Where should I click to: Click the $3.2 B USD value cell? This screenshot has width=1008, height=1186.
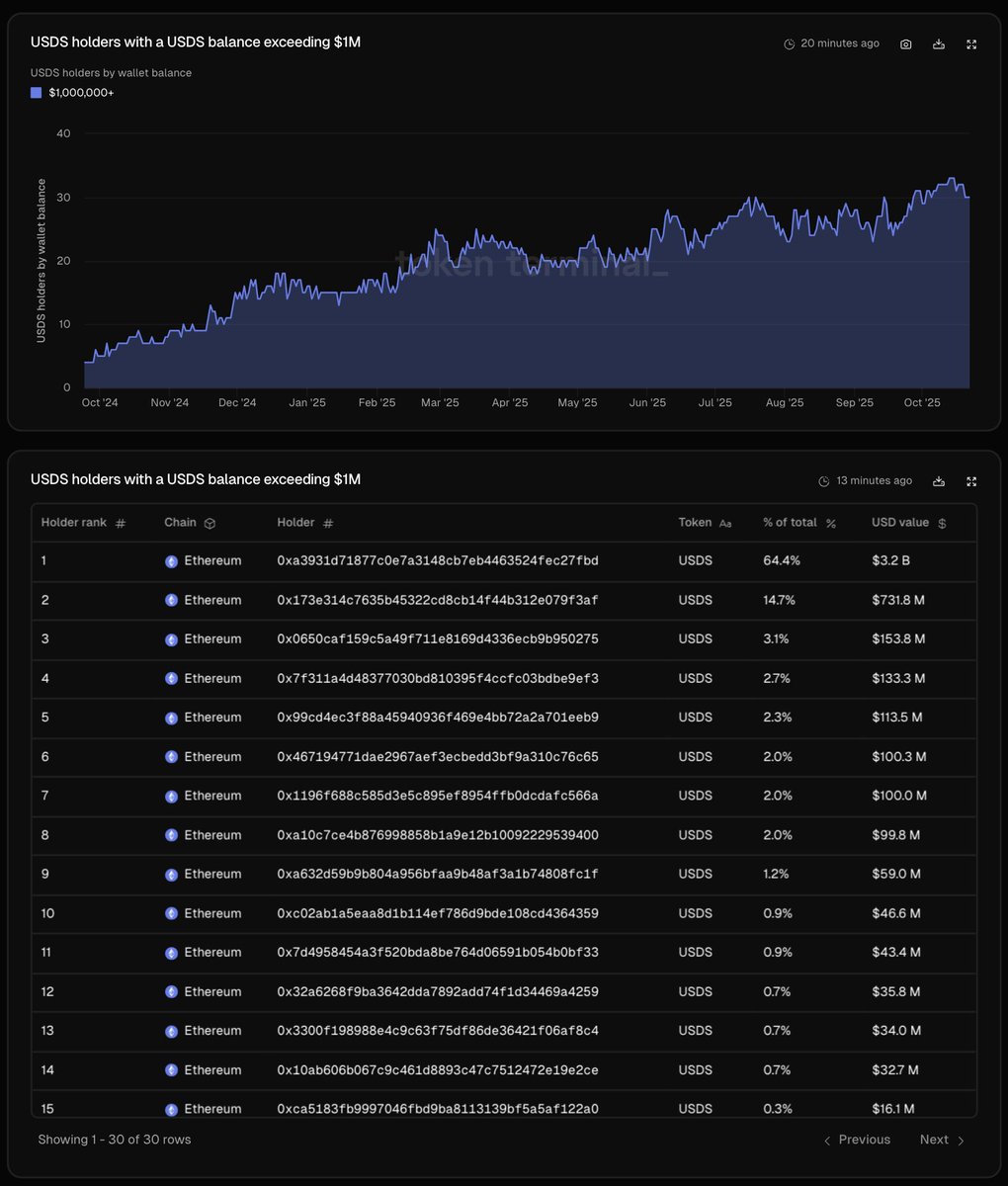pos(892,560)
